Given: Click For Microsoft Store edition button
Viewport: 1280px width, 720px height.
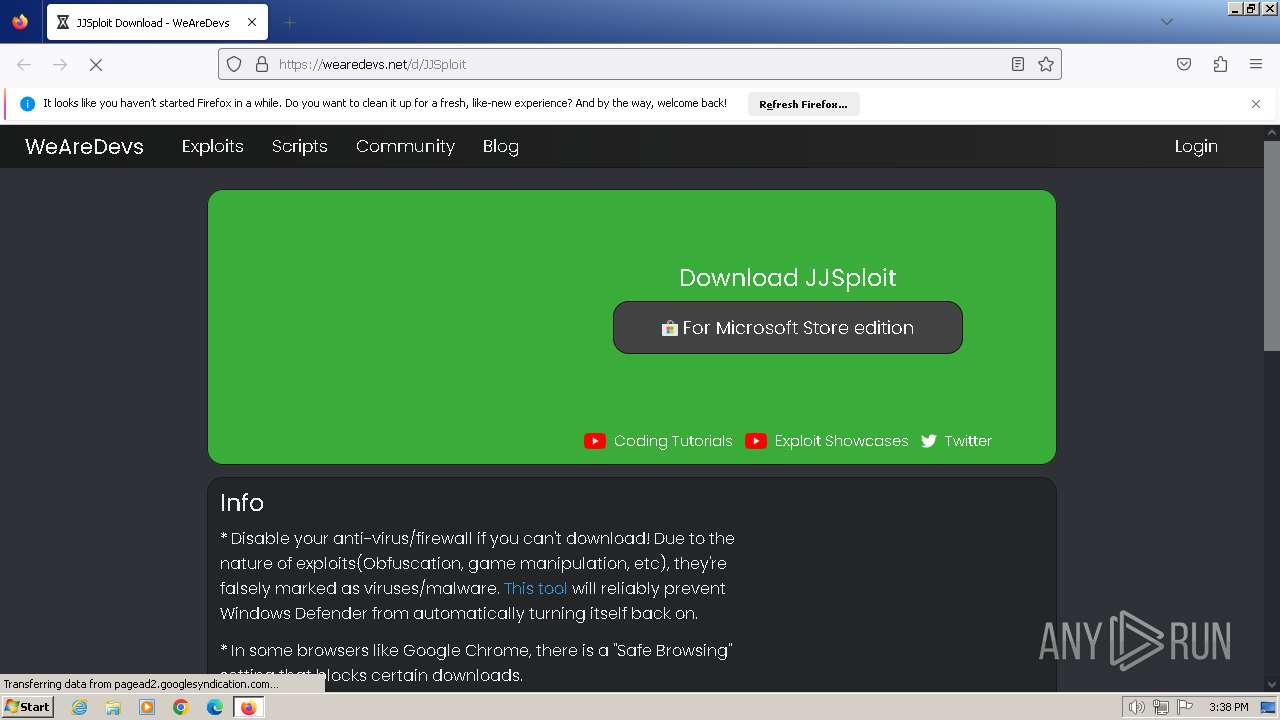Looking at the screenshot, I should [x=788, y=327].
